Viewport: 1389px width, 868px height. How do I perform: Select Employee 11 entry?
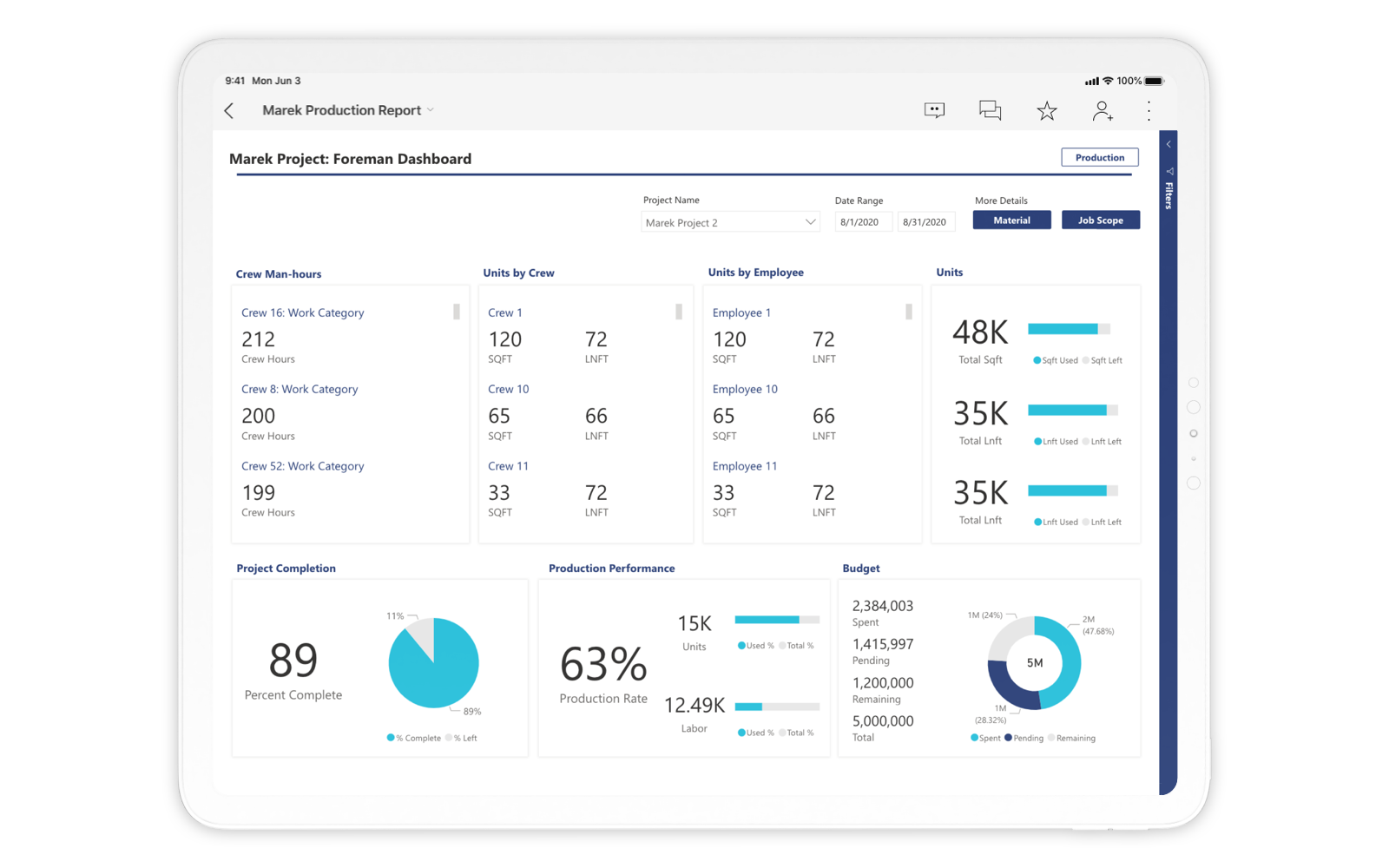point(745,466)
